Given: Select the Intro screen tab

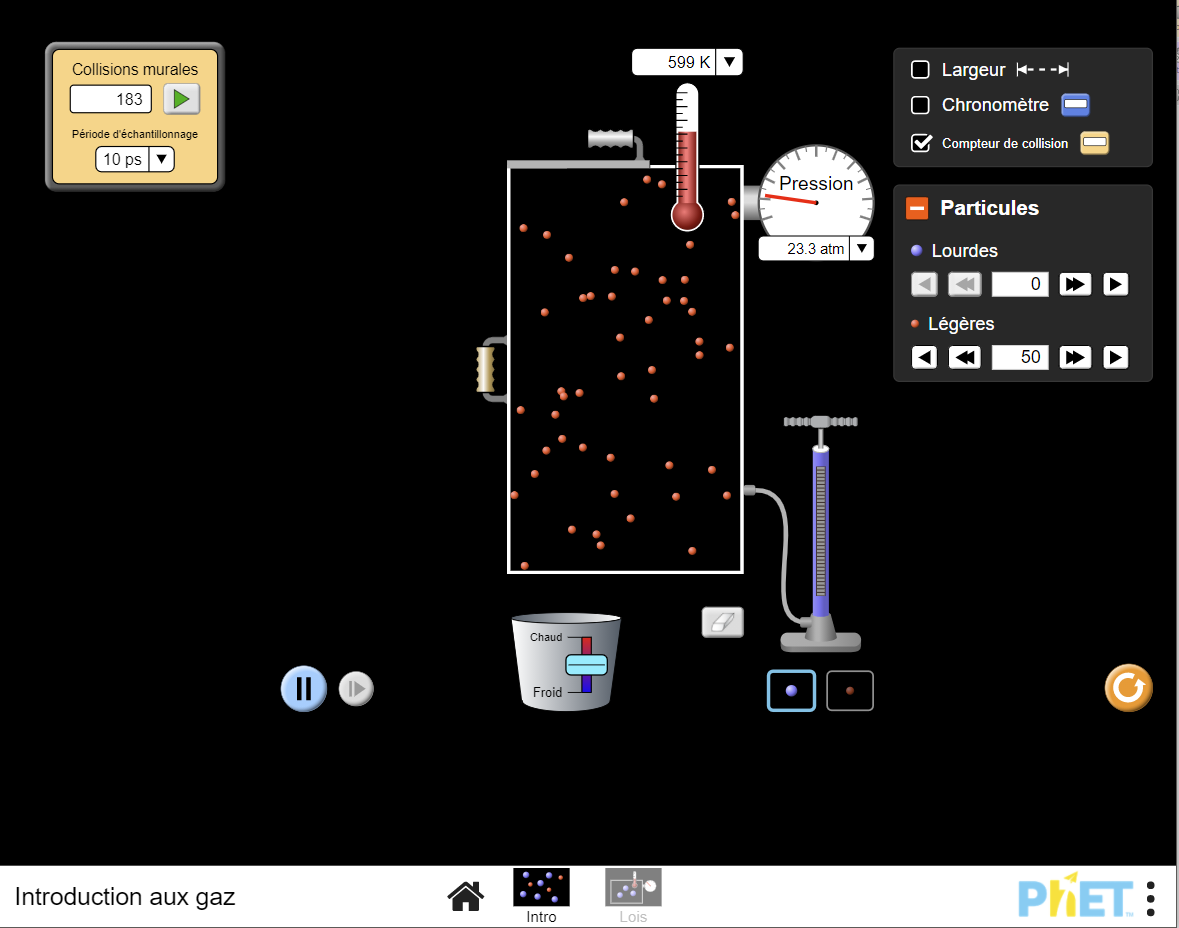Looking at the screenshot, I should [x=541, y=895].
